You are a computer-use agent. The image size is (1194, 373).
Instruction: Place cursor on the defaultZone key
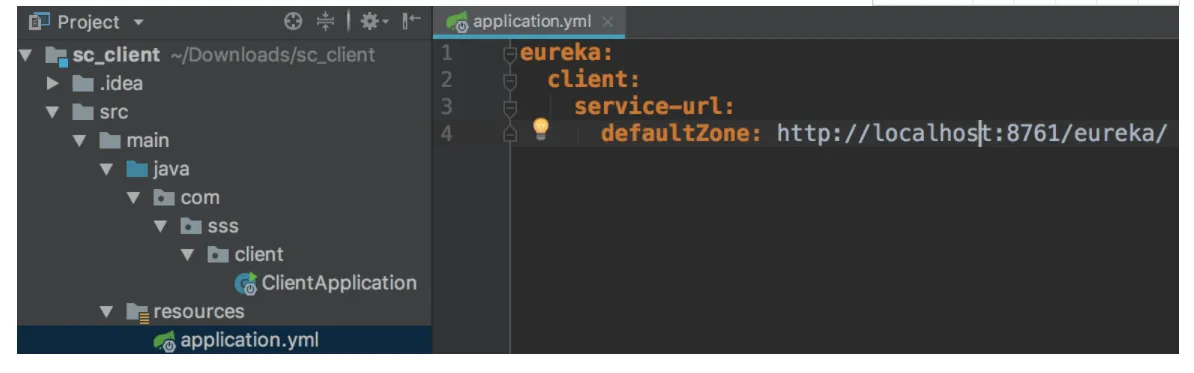click(682, 134)
